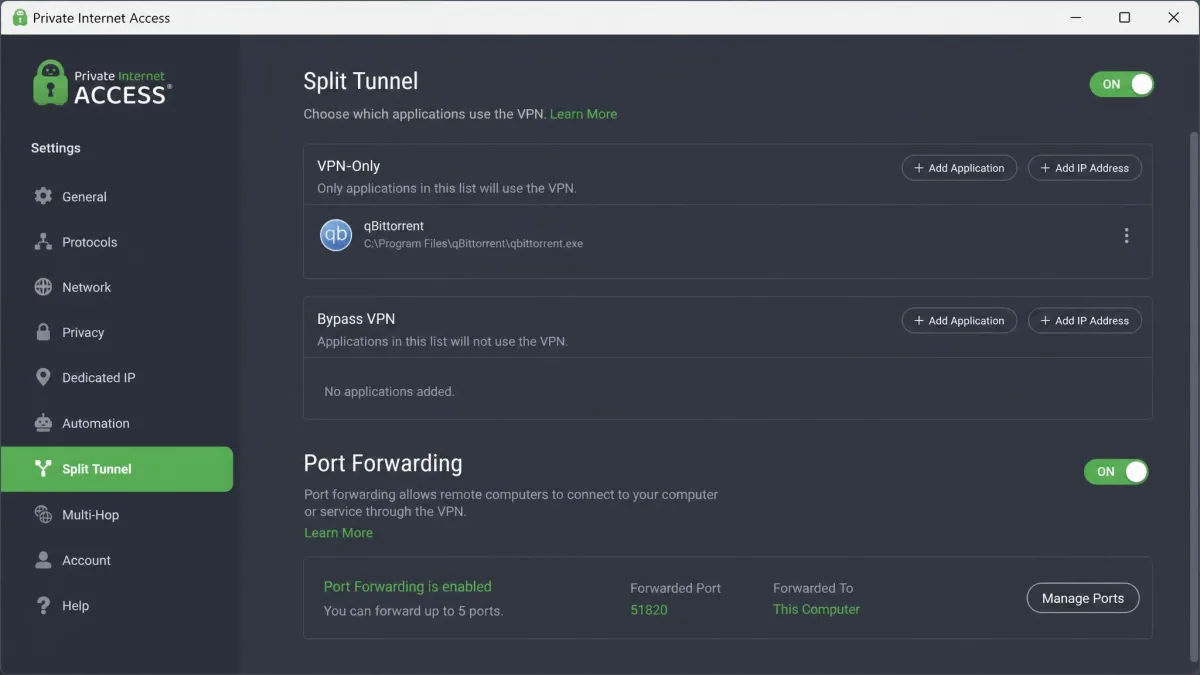Image resolution: width=1200 pixels, height=675 pixels.
Task: Turn off the Split Tunnel switch
Action: pos(1122,84)
